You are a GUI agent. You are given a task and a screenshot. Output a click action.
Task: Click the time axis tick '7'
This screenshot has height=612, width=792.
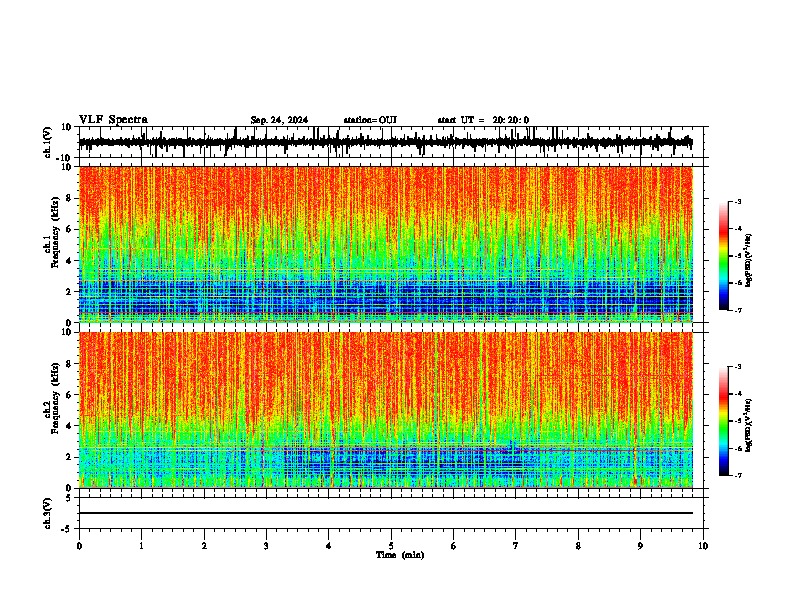(x=516, y=546)
